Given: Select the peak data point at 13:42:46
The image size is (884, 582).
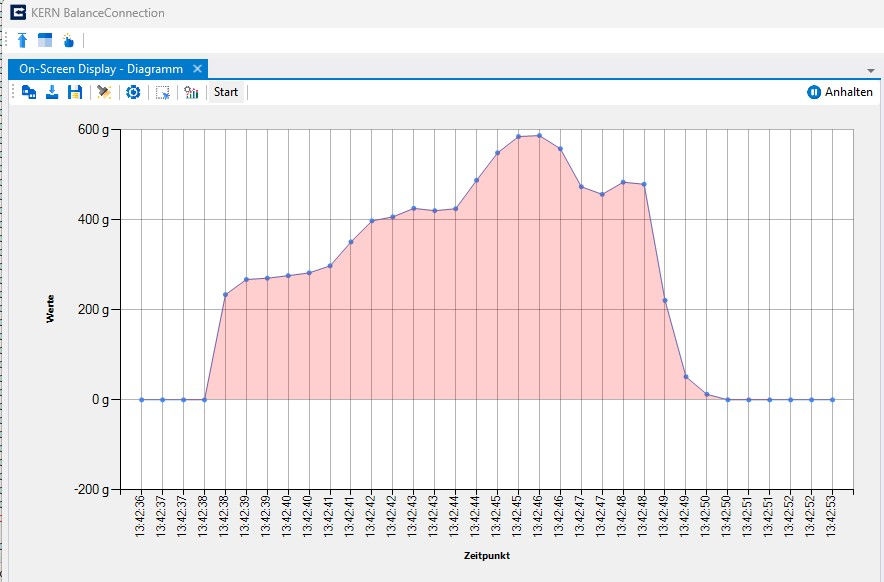Looking at the screenshot, I should (x=538, y=133).
